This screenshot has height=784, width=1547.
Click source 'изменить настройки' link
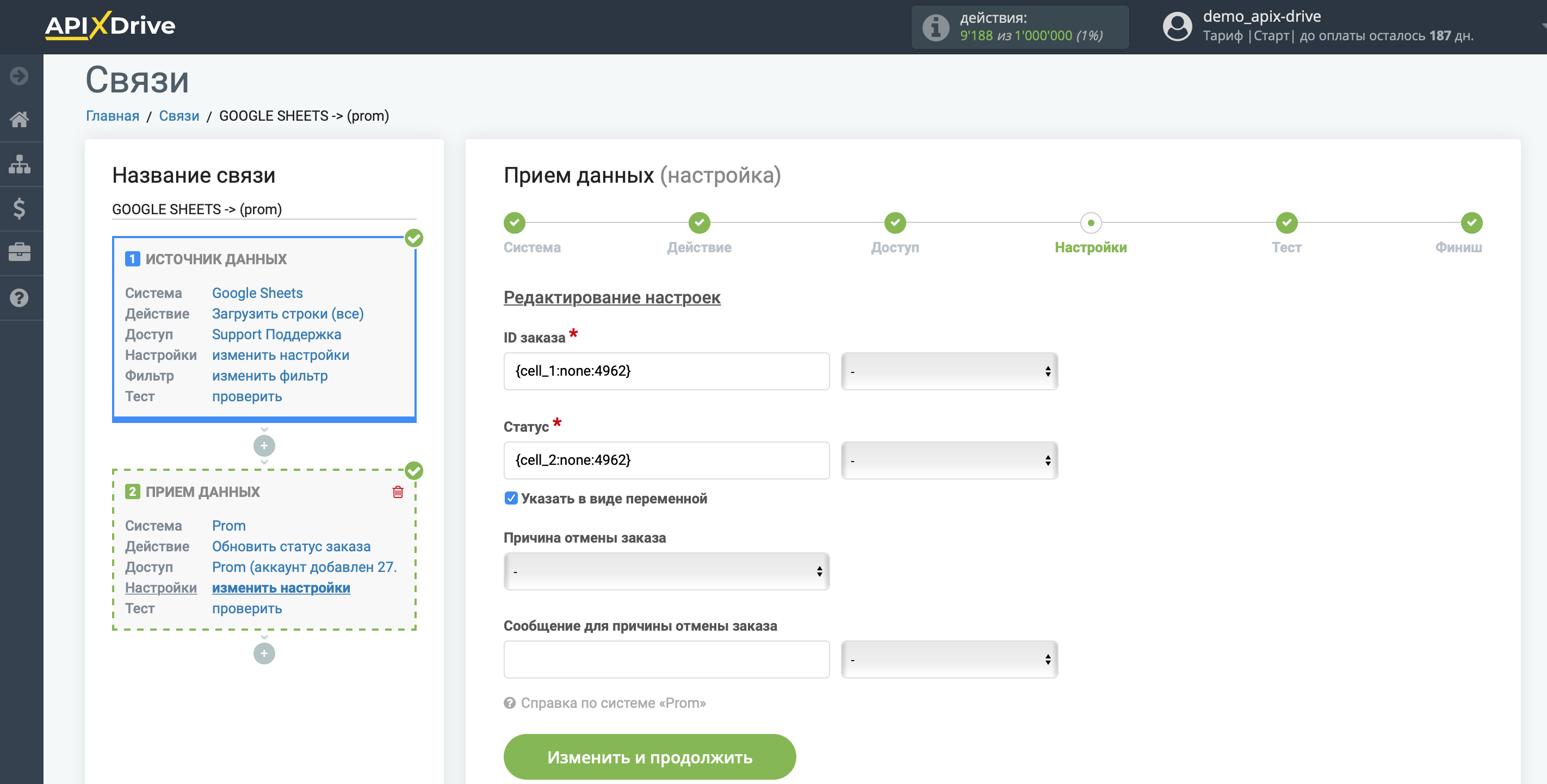281,356
